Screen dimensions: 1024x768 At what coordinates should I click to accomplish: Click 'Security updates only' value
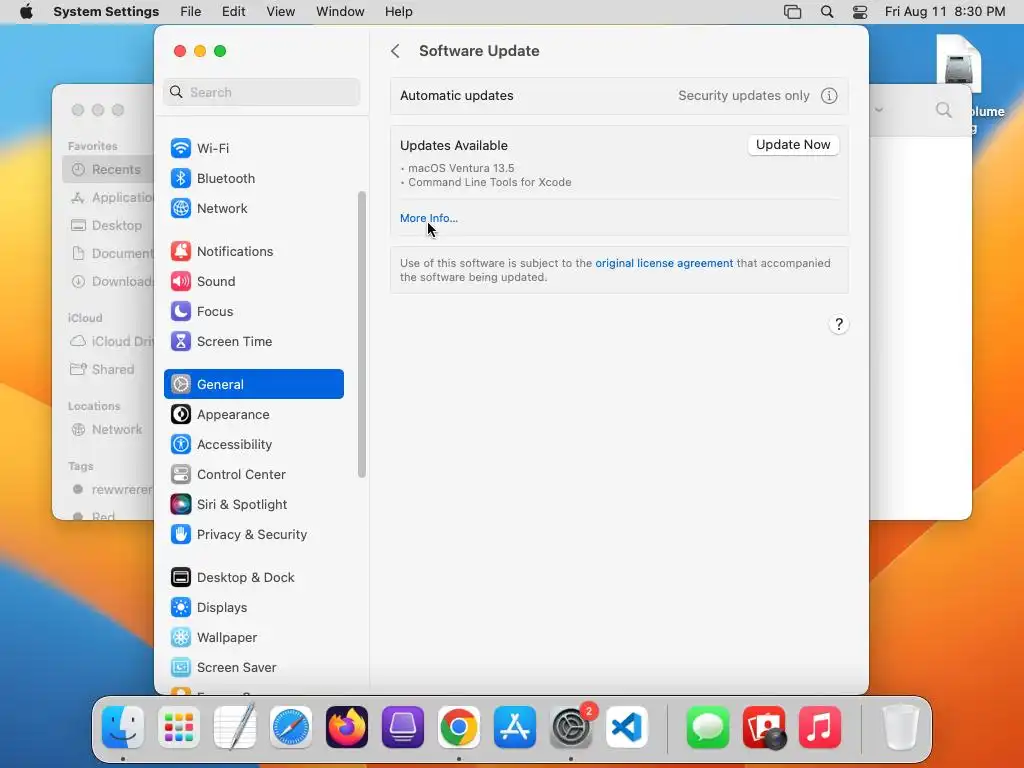click(x=744, y=96)
